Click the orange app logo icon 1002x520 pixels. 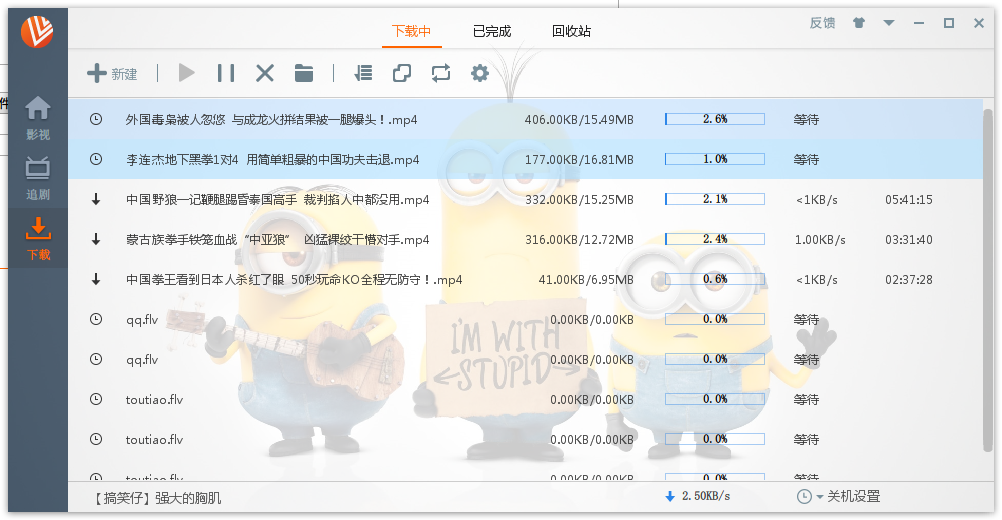point(37,31)
